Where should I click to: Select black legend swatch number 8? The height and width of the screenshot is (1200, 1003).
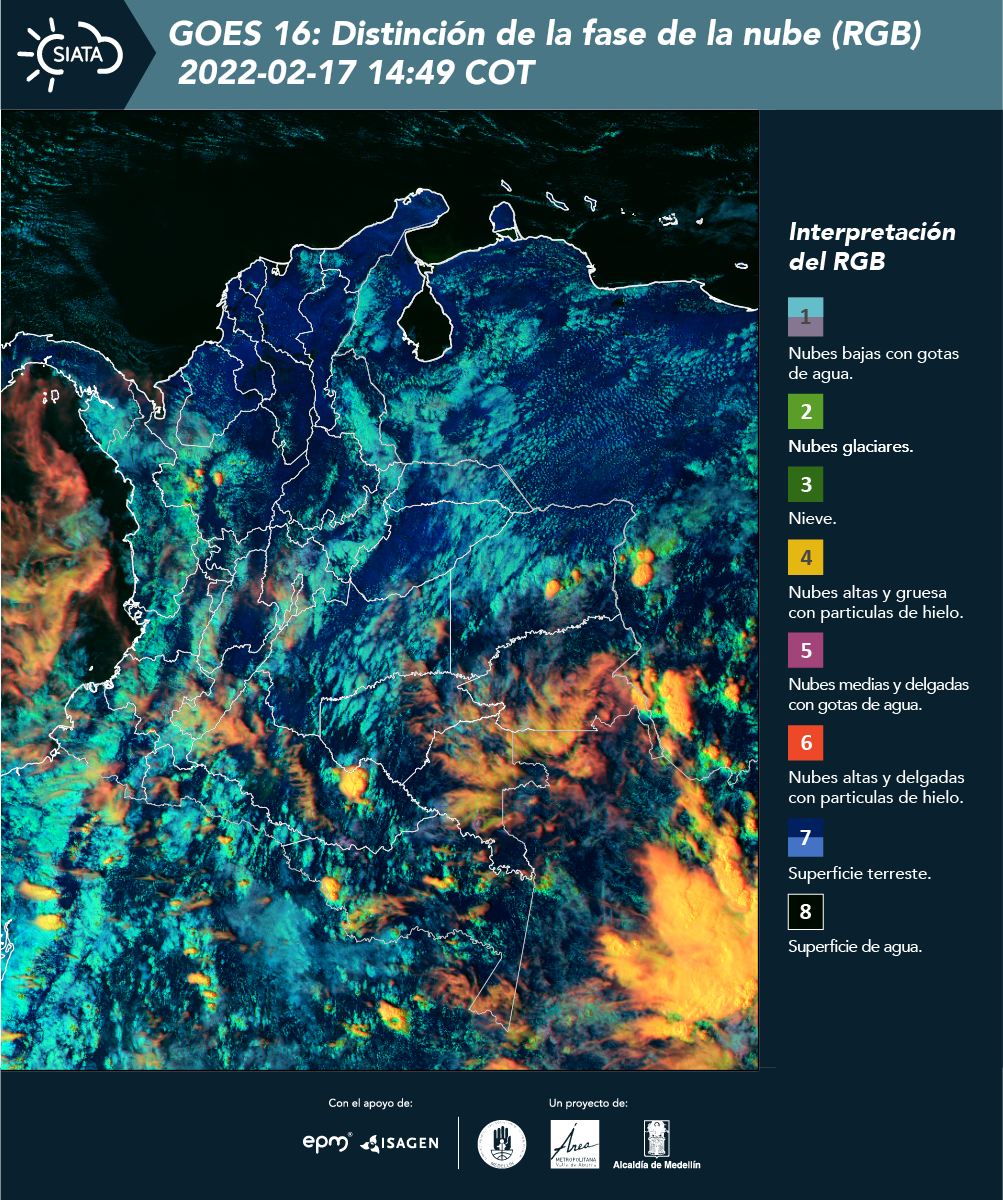805,912
